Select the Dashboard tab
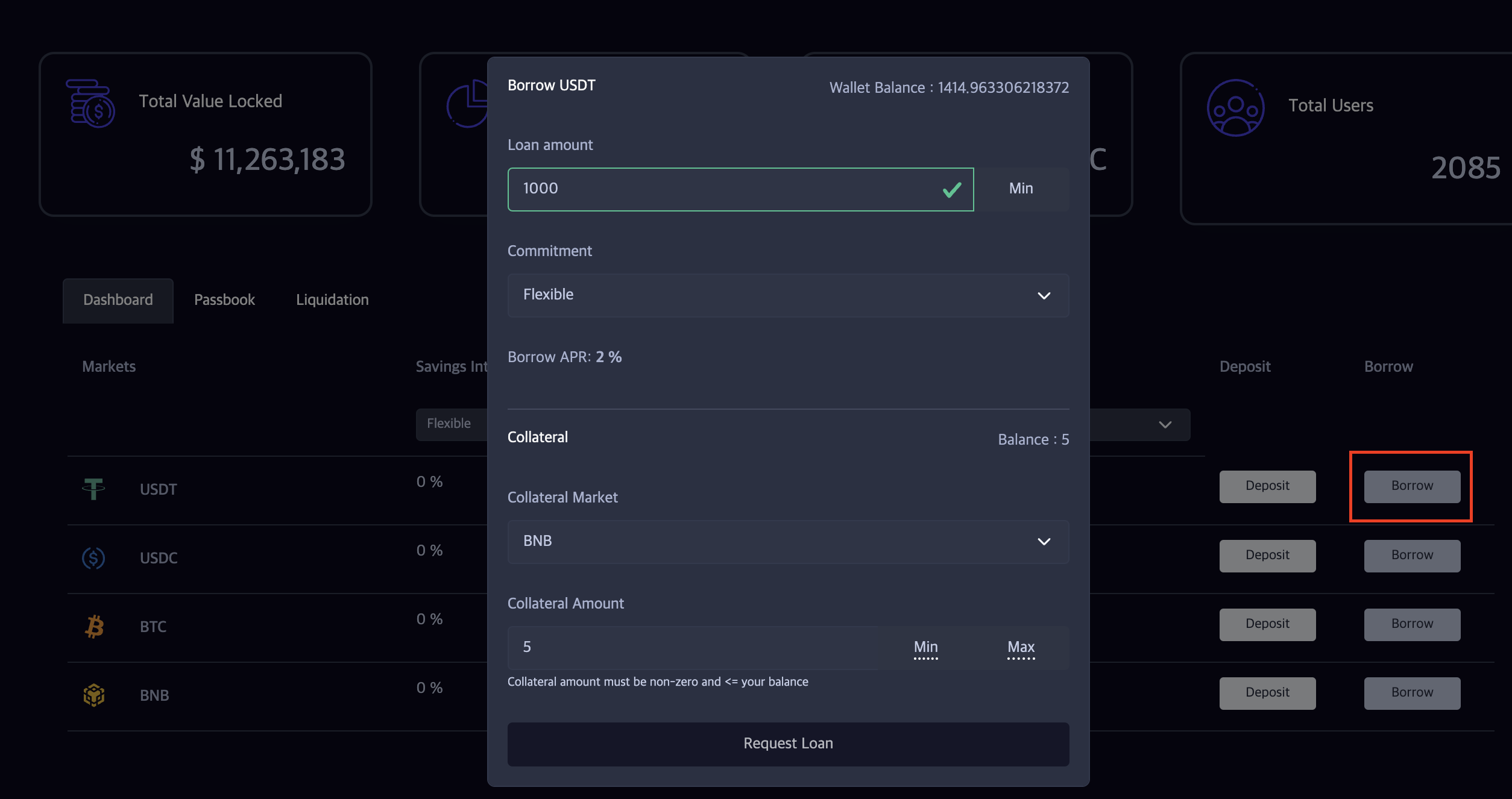The height and width of the screenshot is (799, 1512). (x=118, y=300)
